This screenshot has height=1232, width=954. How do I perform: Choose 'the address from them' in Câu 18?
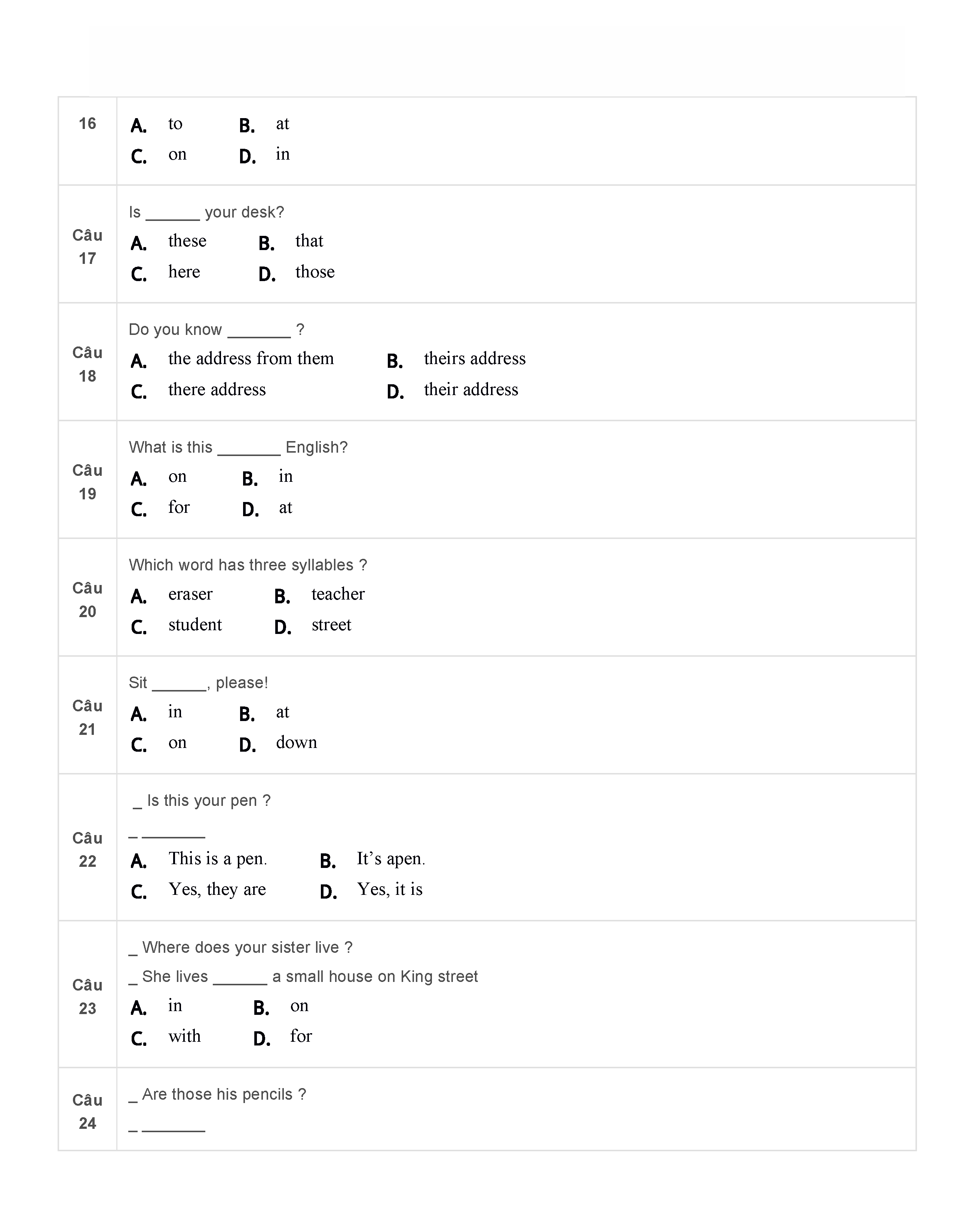[251, 359]
